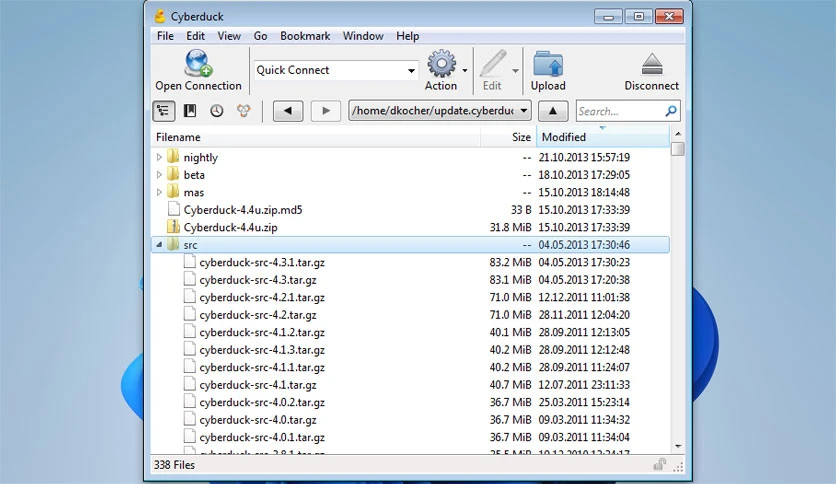Screen dimensions: 836x484
Task: Collapse the src folder
Action: (x=159, y=245)
